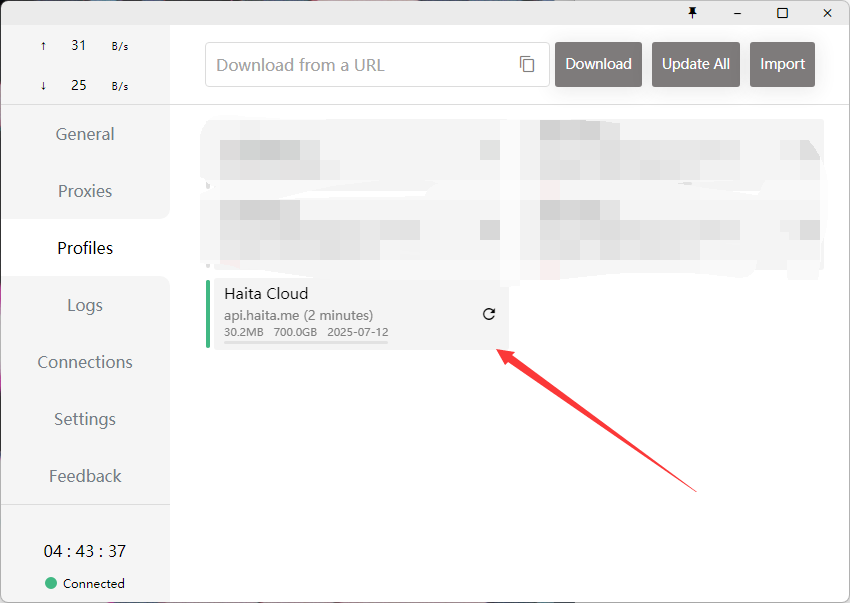This screenshot has height=603, width=850.
Task: Switch to the Proxies tab
Action: [85, 191]
